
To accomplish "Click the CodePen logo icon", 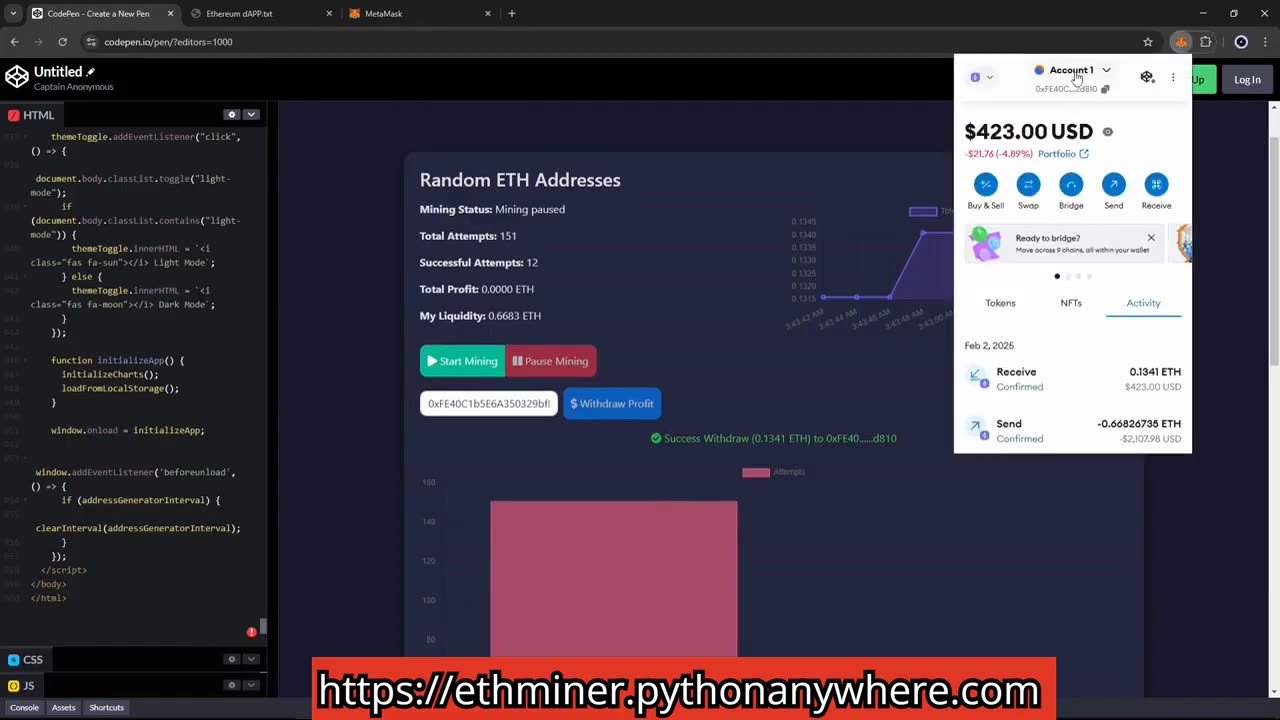I will [17, 77].
